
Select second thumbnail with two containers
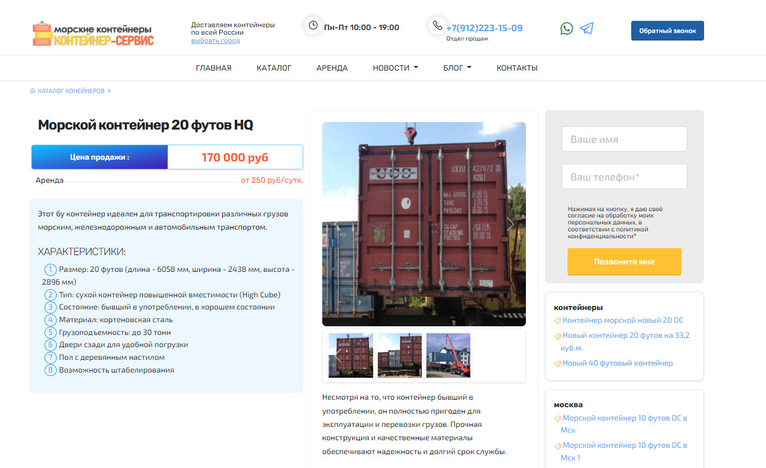click(400, 355)
